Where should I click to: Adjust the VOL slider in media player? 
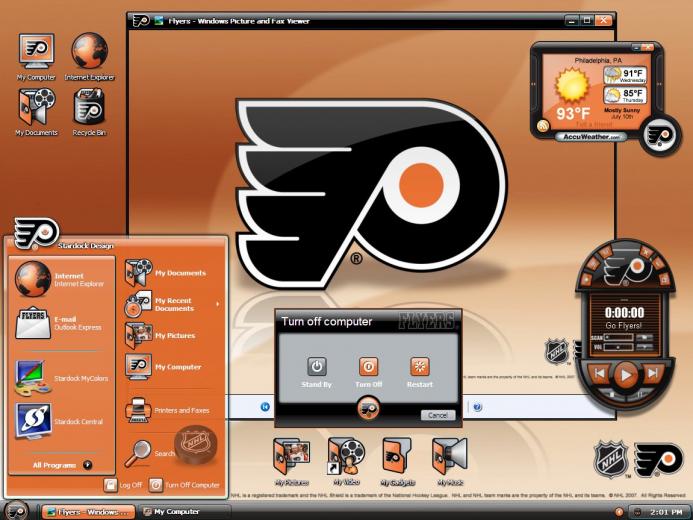tap(619, 347)
